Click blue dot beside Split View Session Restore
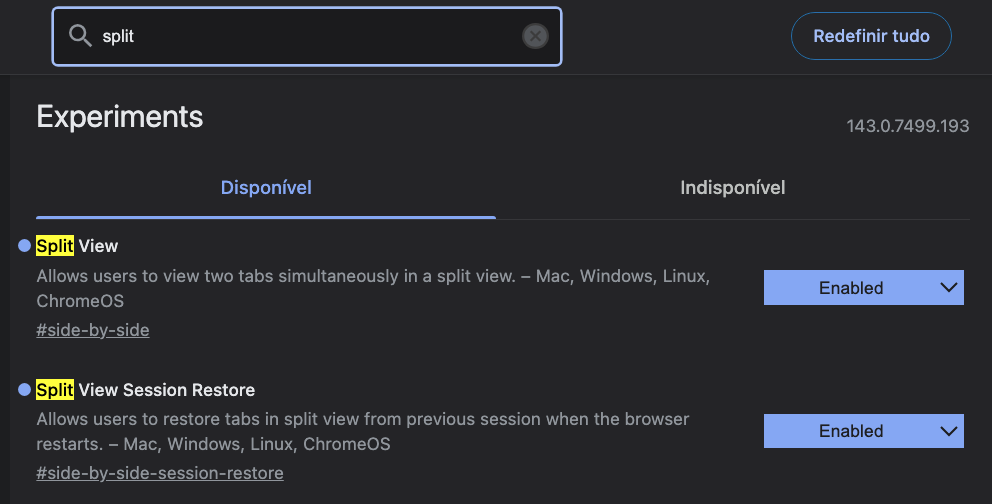This screenshot has height=504, width=992. 25,390
